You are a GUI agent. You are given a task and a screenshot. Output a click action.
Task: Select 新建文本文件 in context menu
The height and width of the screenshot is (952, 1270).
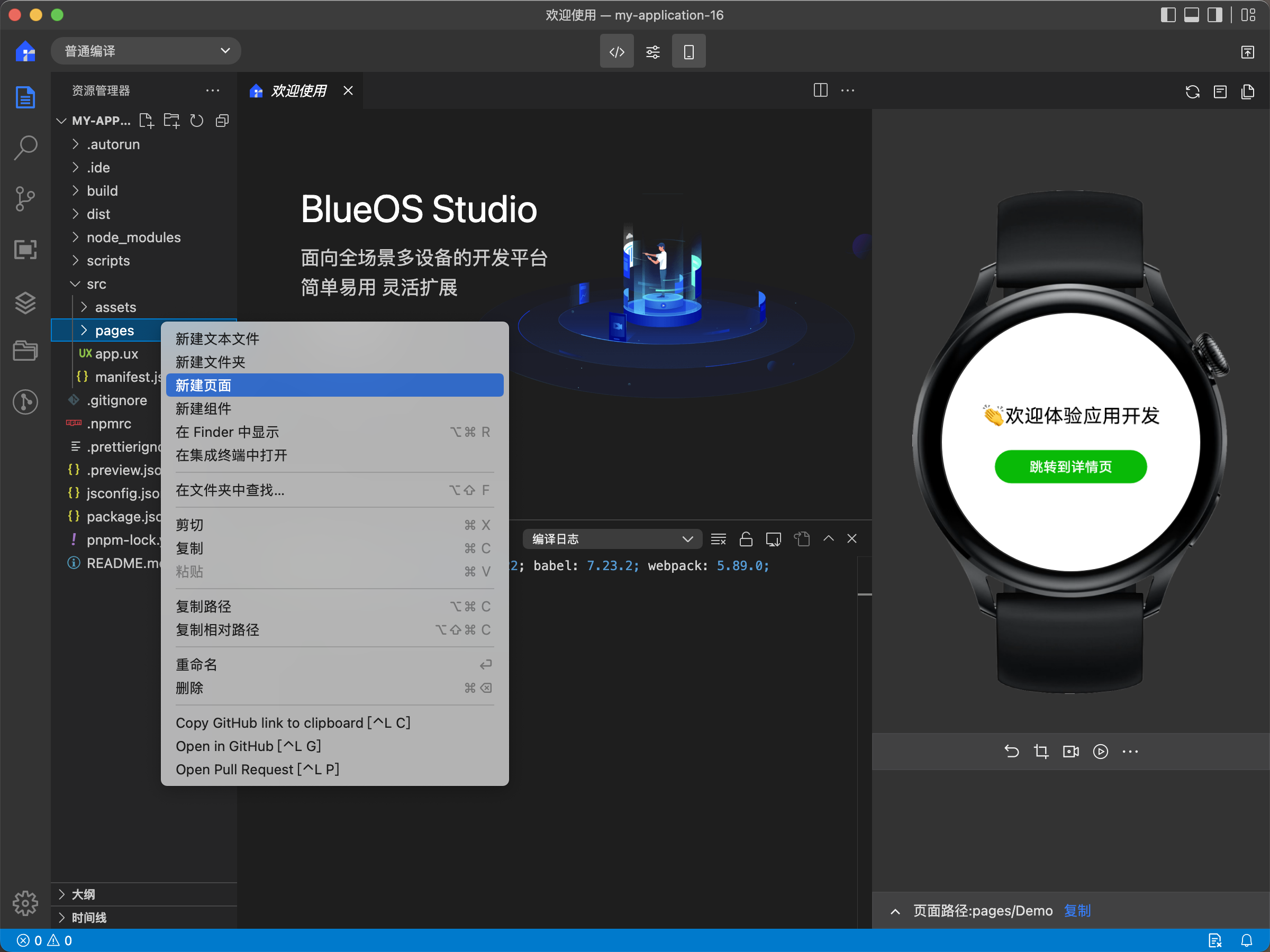(x=335, y=338)
